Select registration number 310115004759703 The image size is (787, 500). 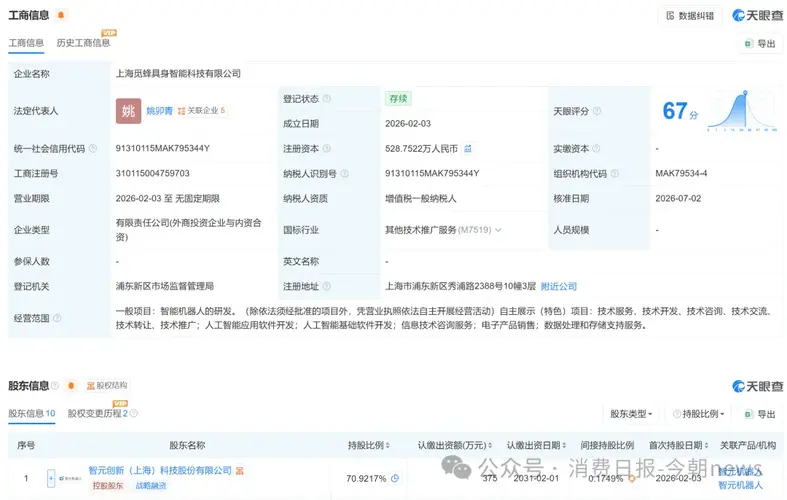click(153, 174)
